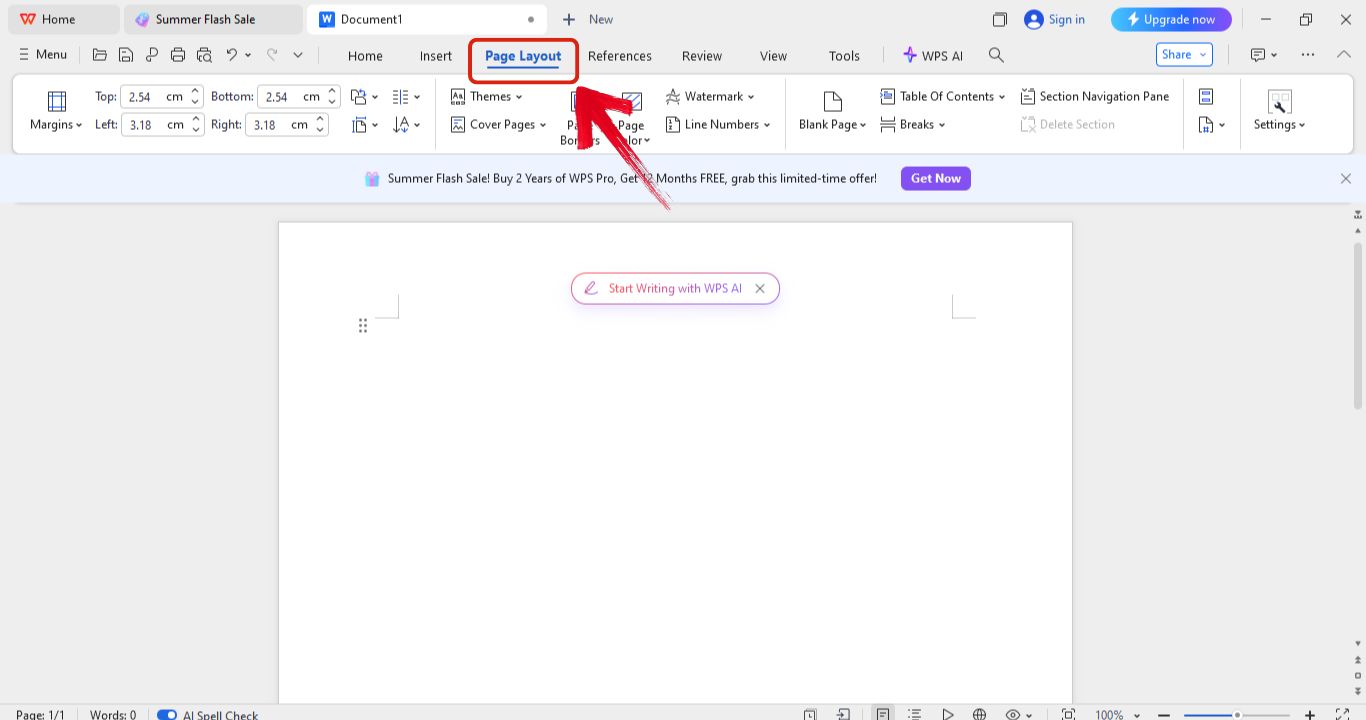Open the Page Color picker
1366x720 pixels.
(x=631, y=117)
